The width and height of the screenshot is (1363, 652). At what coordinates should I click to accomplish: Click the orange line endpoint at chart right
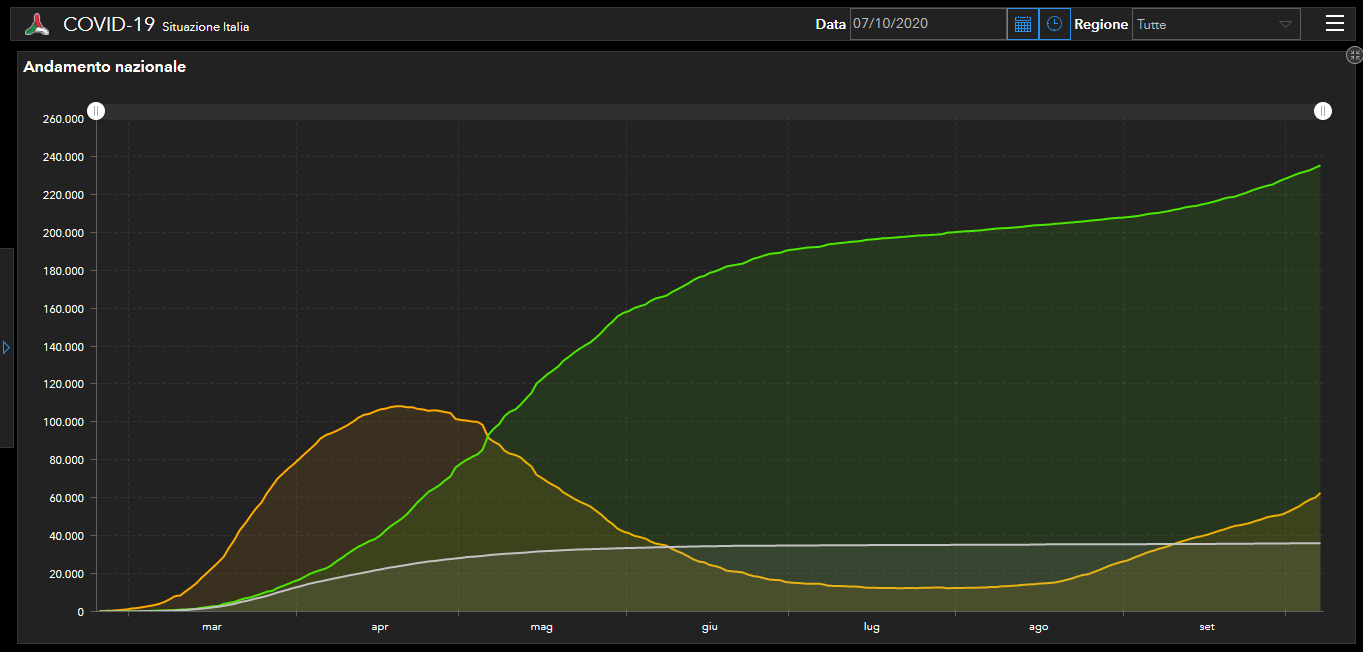(1320, 493)
